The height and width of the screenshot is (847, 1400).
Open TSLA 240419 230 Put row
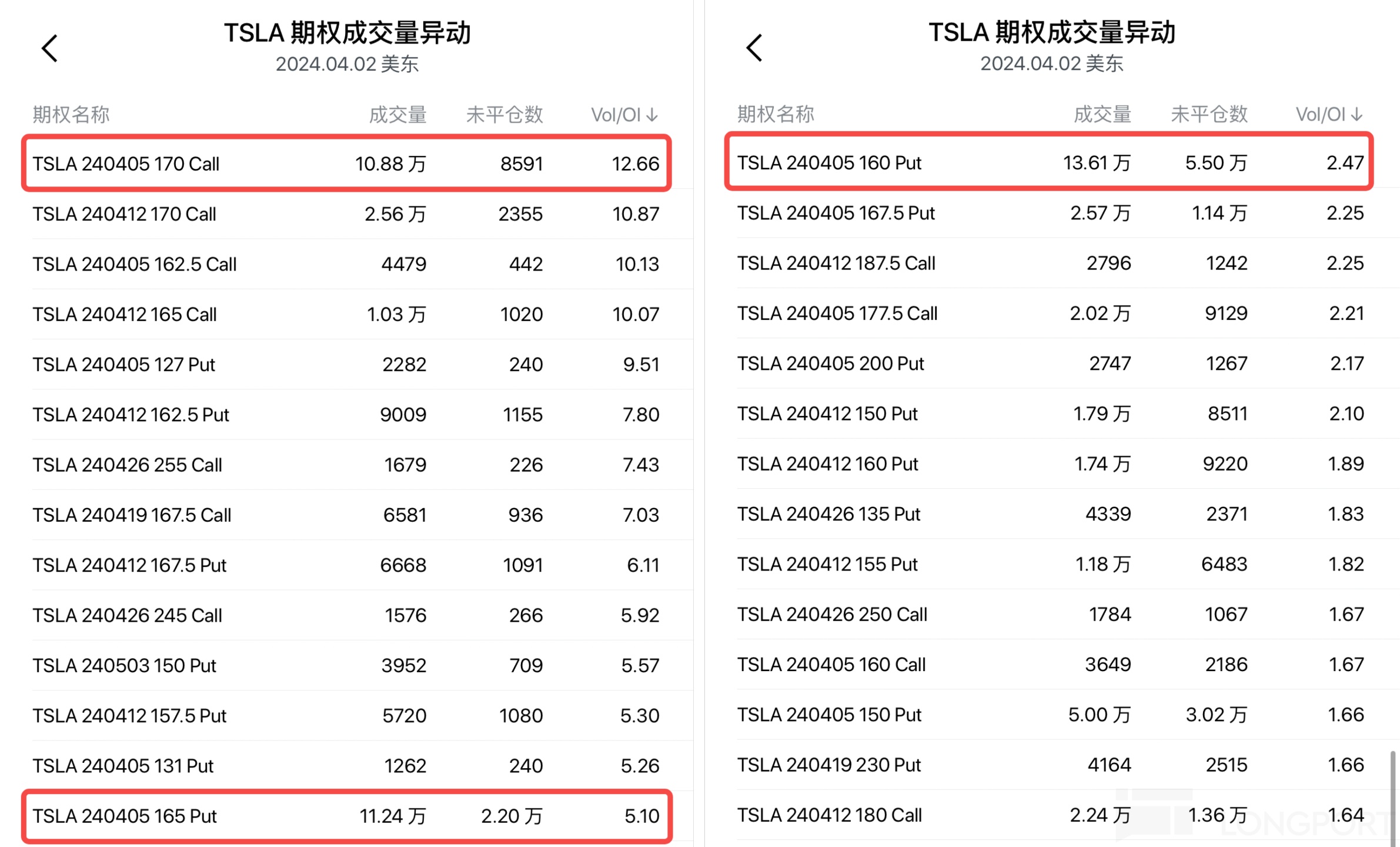pyautogui.click(x=1050, y=765)
